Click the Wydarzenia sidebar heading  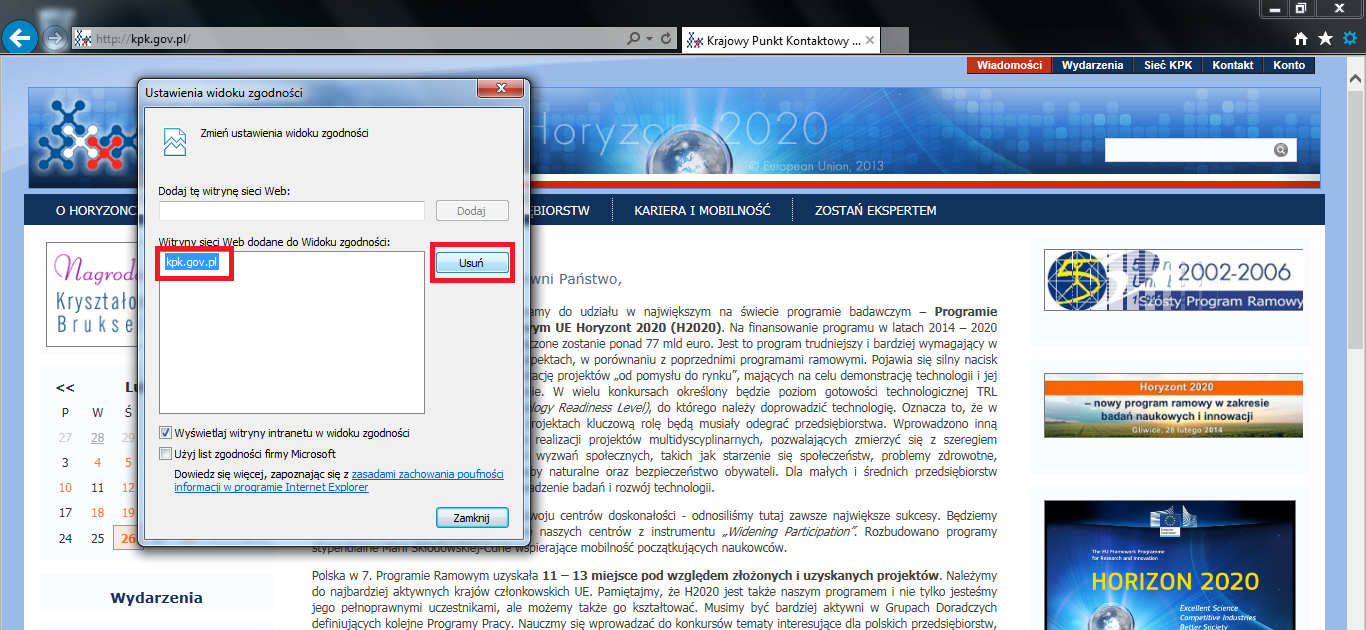click(156, 598)
